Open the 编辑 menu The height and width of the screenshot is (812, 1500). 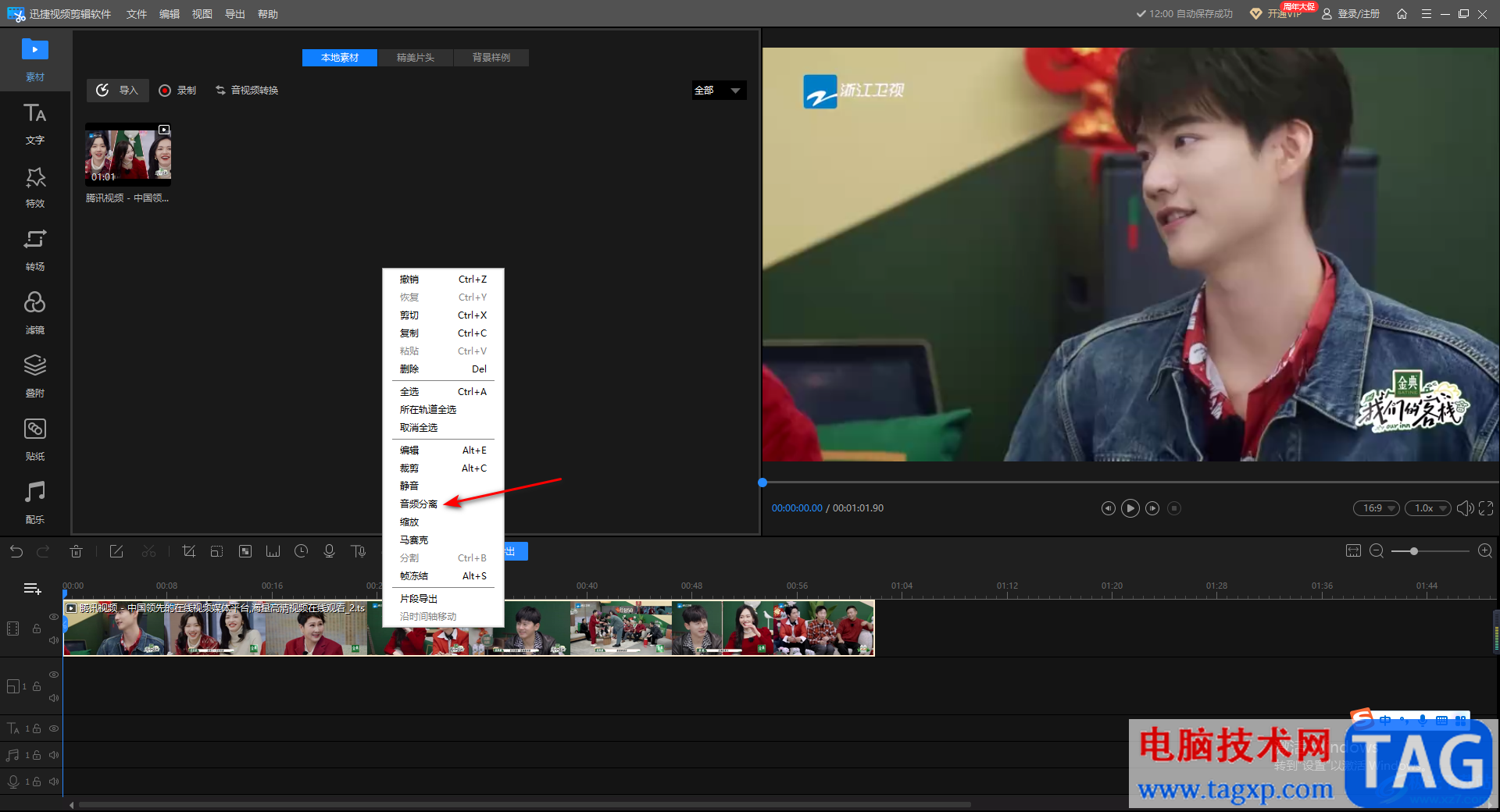(x=170, y=14)
